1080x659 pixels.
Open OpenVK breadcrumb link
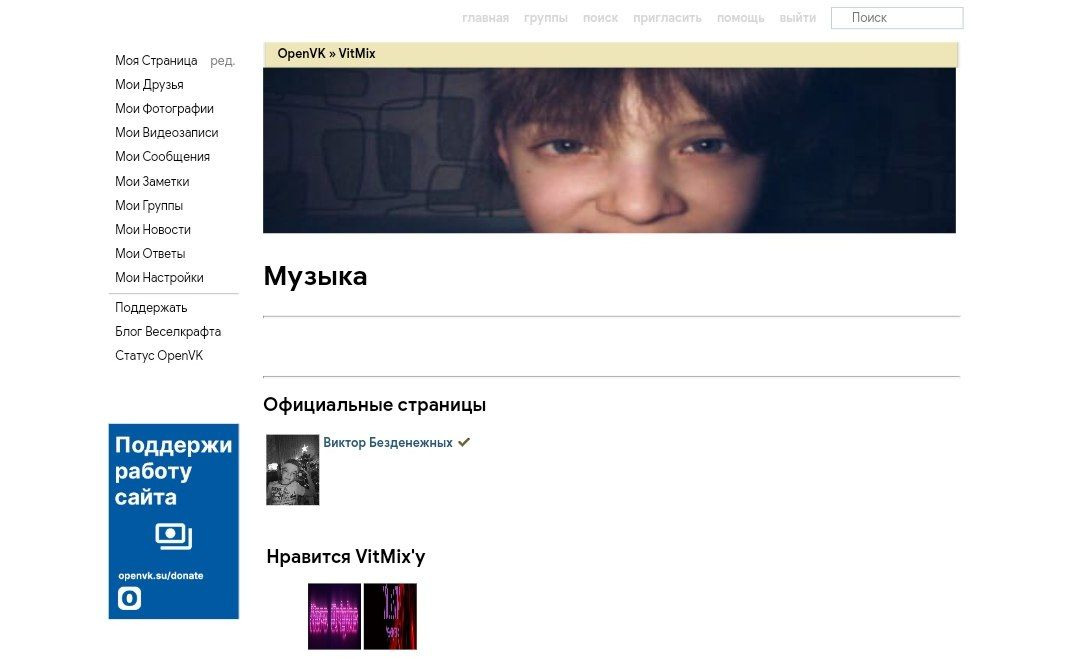pos(301,54)
